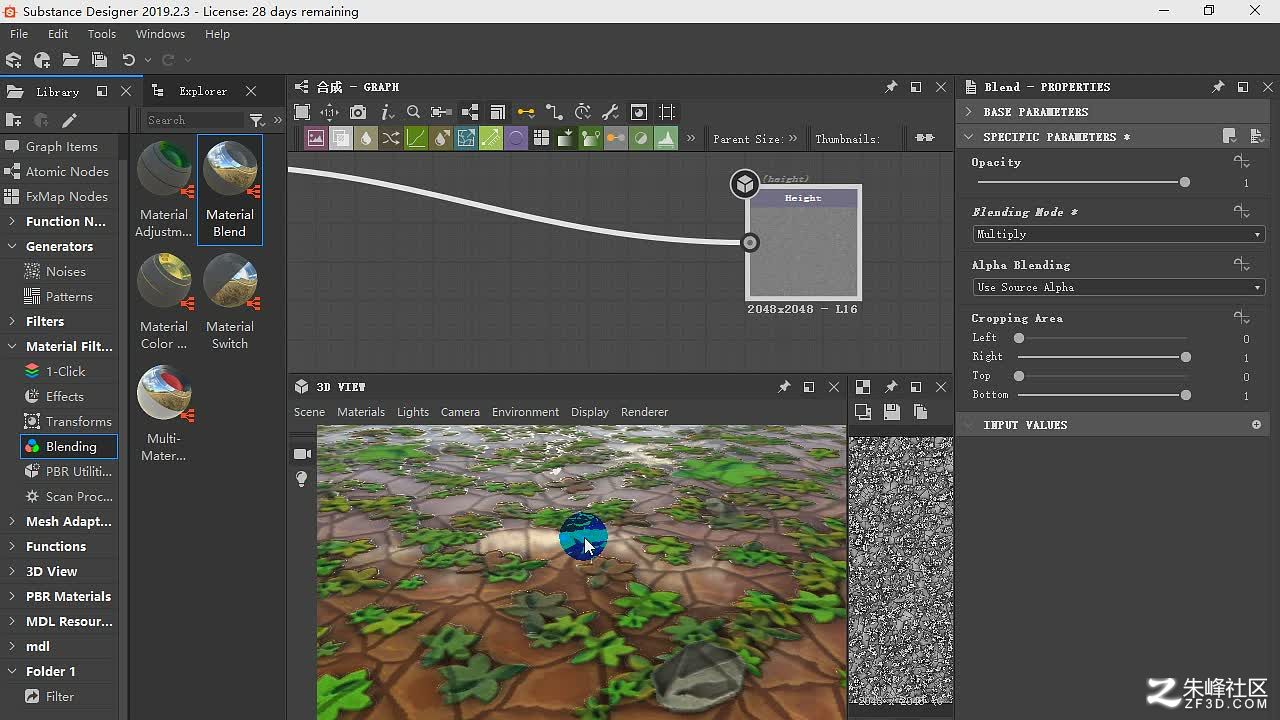
Task: Expand the Base Parameters section
Action: (969, 112)
